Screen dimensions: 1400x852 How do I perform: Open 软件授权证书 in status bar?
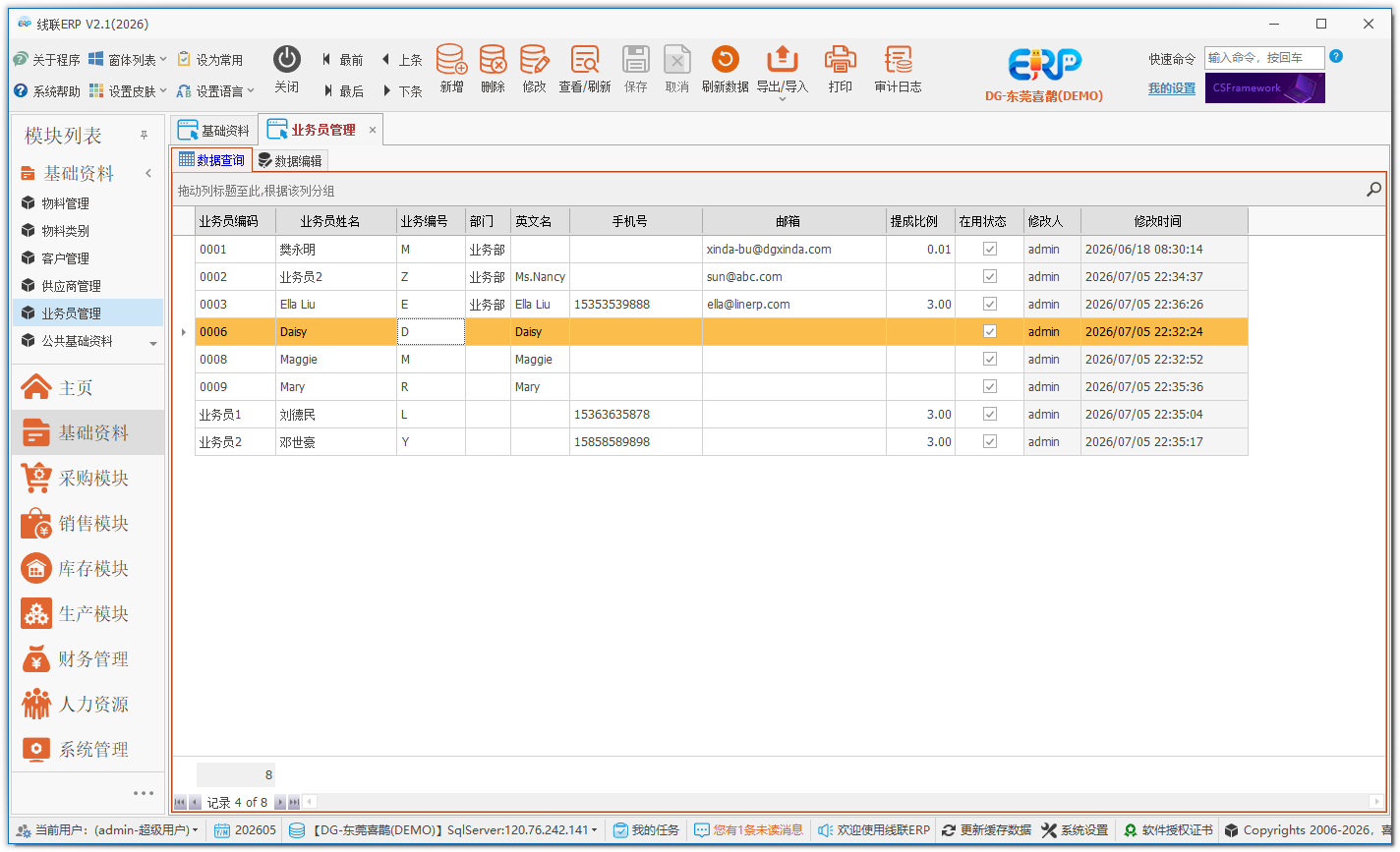[x=1168, y=830]
